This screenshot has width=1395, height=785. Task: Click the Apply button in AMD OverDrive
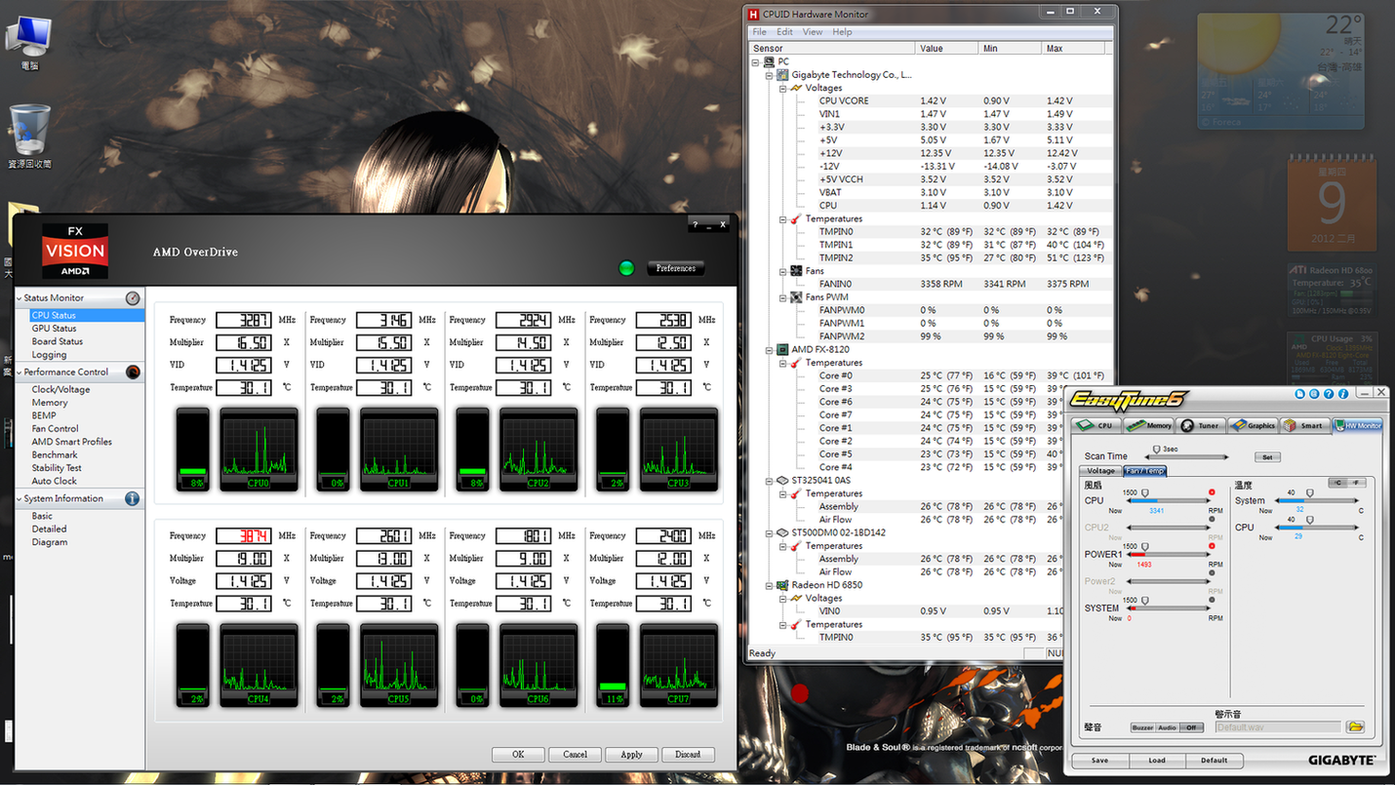631,754
